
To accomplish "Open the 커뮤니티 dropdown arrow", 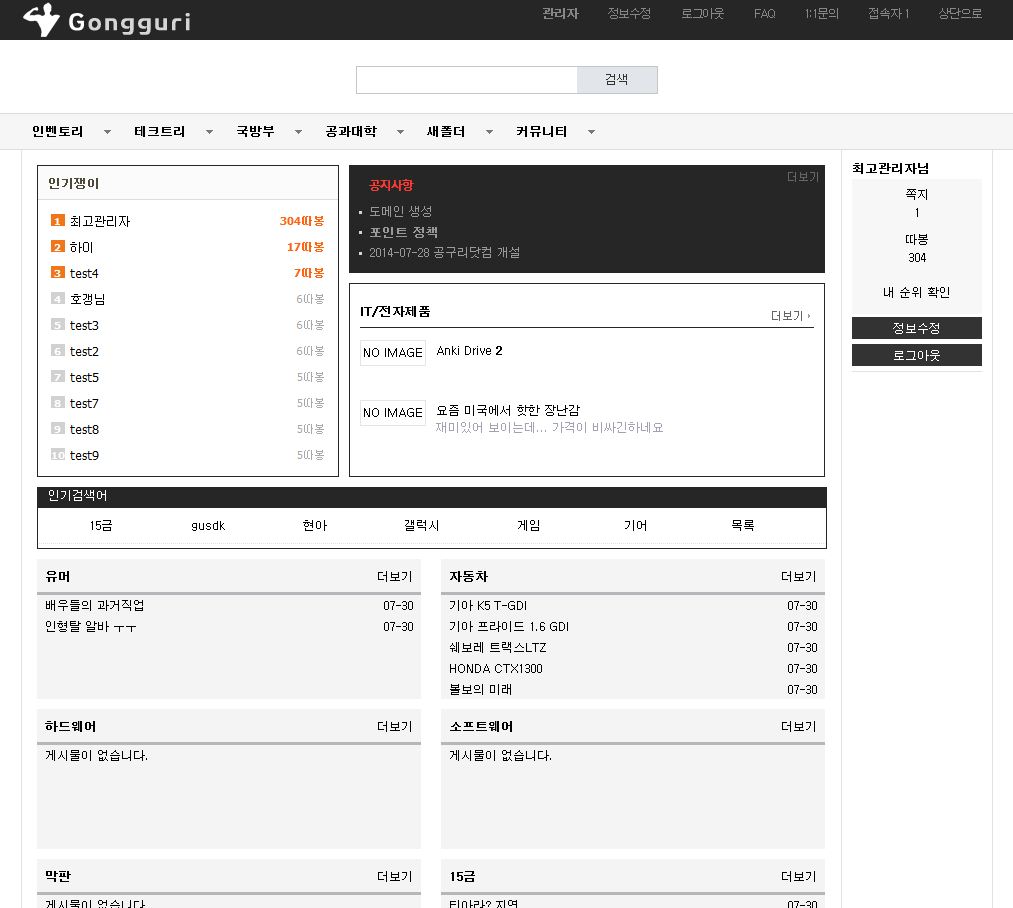I will pos(591,132).
